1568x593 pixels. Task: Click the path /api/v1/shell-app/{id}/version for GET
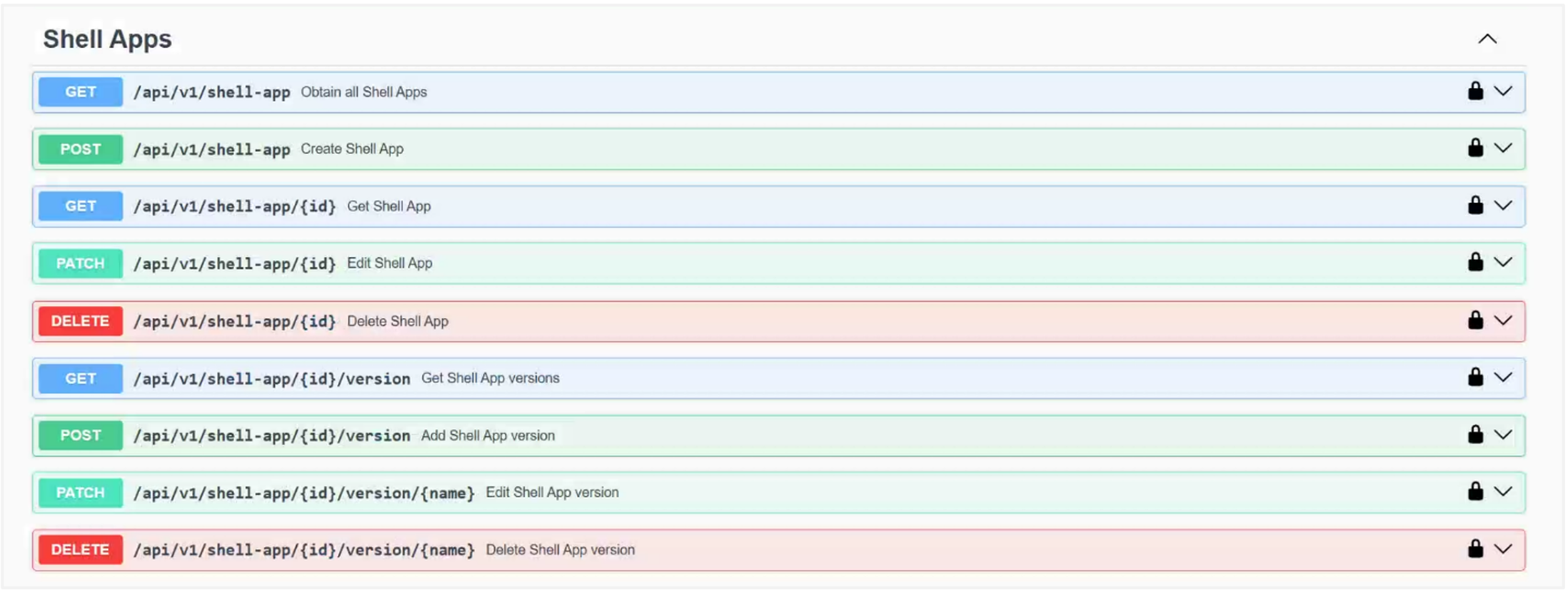point(272,379)
